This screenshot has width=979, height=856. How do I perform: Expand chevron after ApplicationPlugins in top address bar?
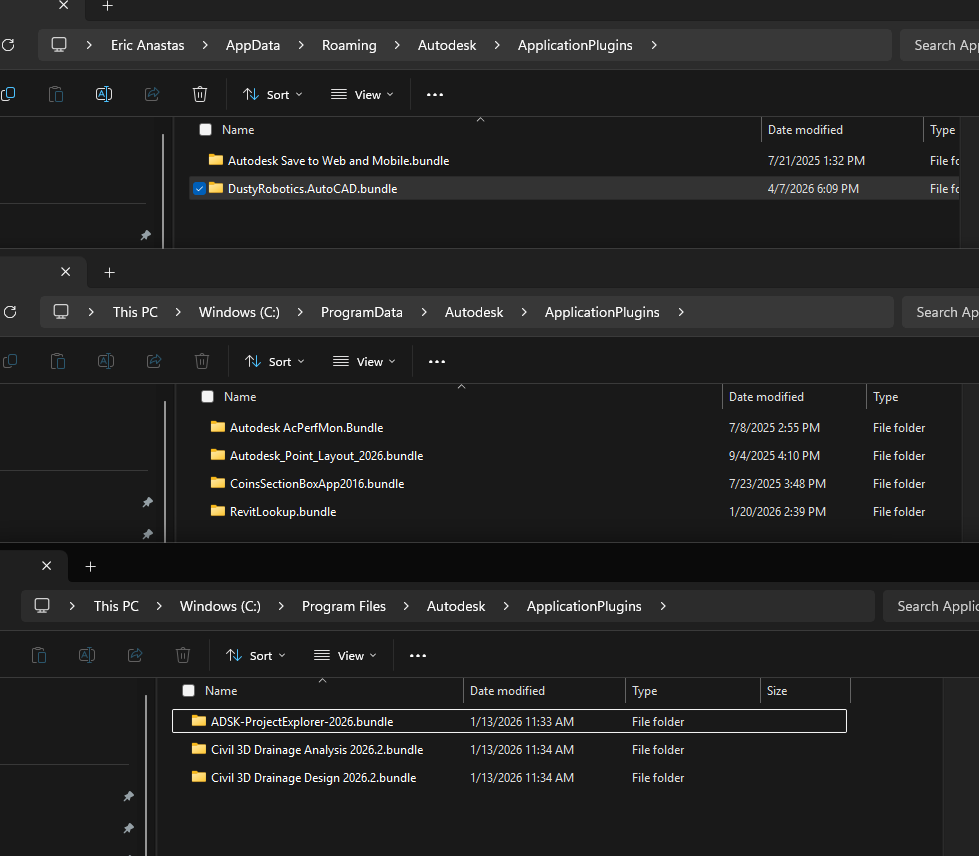pyautogui.click(x=654, y=45)
